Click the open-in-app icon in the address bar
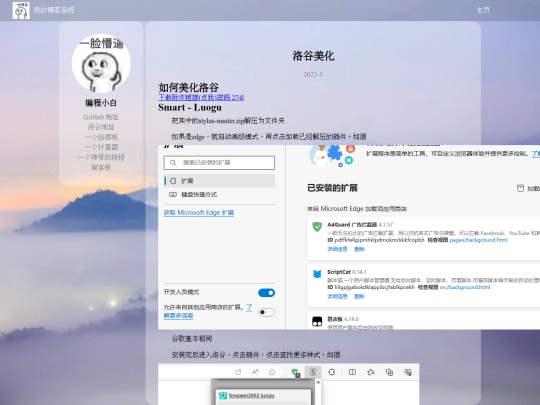Image resolution: width=540 pixels, height=405 pixels. (238, 372)
